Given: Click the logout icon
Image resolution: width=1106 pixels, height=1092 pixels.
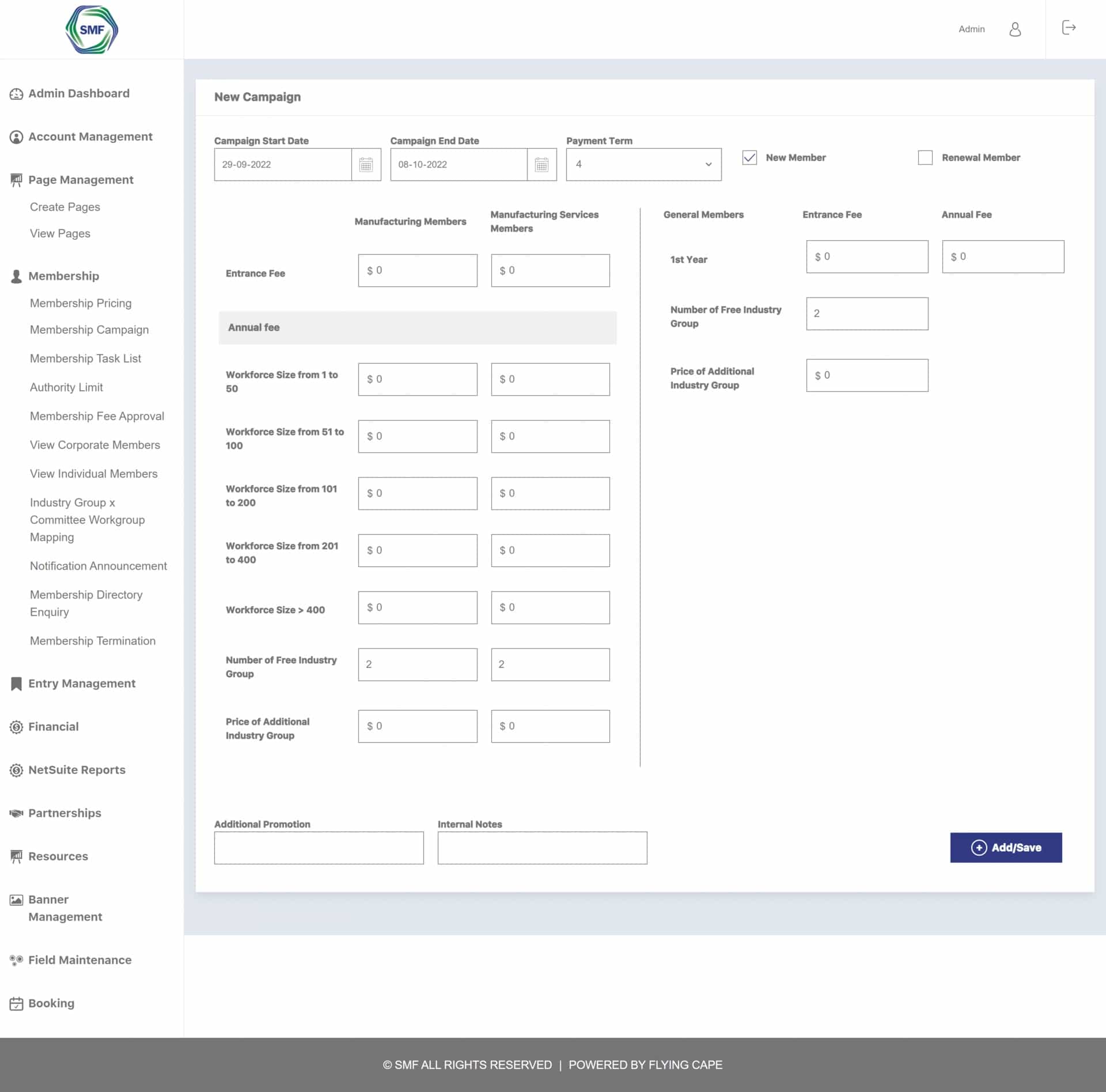Looking at the screenshot, I should pyautogui.click(x=1069, y=28).
